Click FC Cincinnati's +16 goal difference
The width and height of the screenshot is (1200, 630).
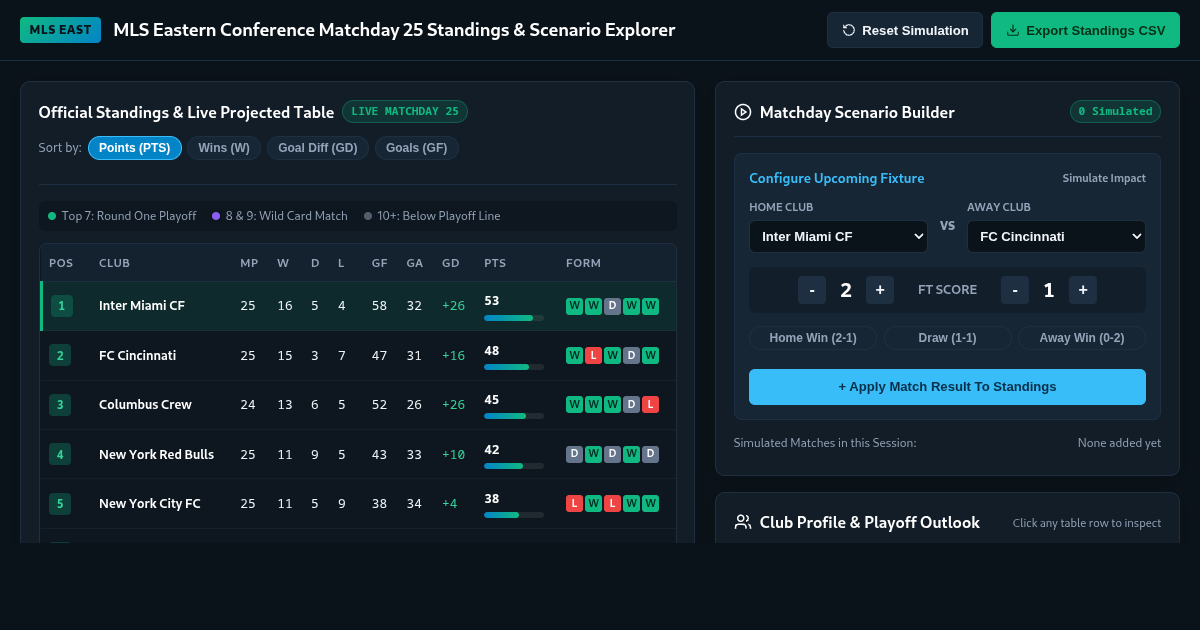453,355
